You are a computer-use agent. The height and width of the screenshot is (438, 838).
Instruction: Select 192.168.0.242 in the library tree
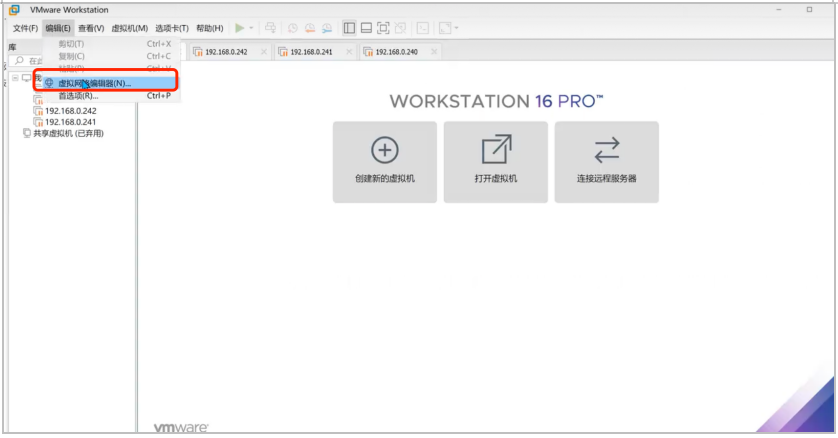pos(71,111)
